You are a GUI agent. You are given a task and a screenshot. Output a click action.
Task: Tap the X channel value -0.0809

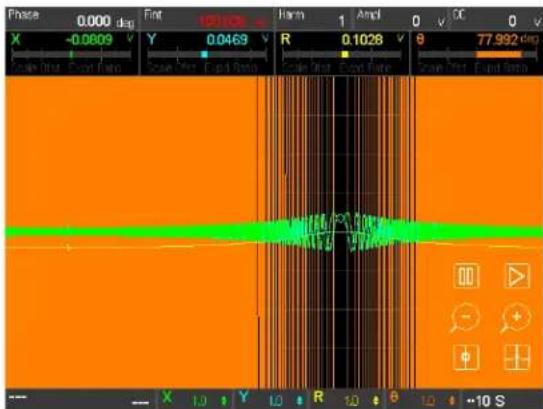pos(89,39)
